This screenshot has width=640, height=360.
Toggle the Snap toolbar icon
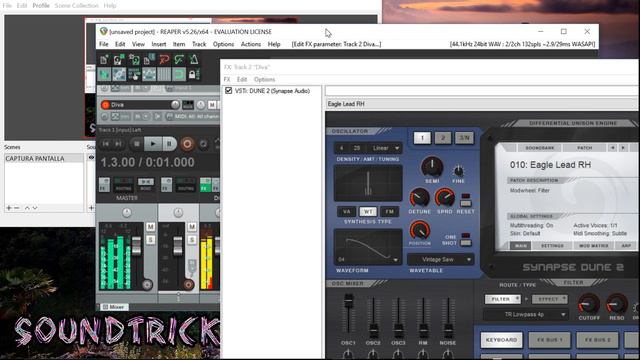(x=179, y=74)
